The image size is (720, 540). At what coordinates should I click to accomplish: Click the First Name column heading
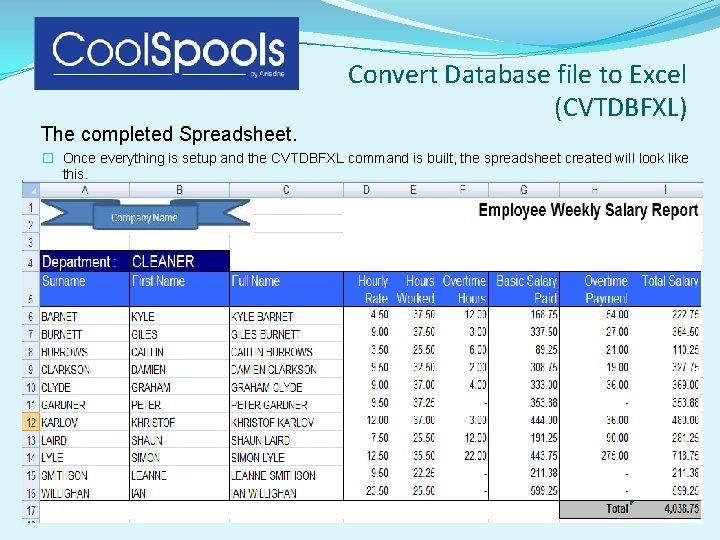click(180, 289)
